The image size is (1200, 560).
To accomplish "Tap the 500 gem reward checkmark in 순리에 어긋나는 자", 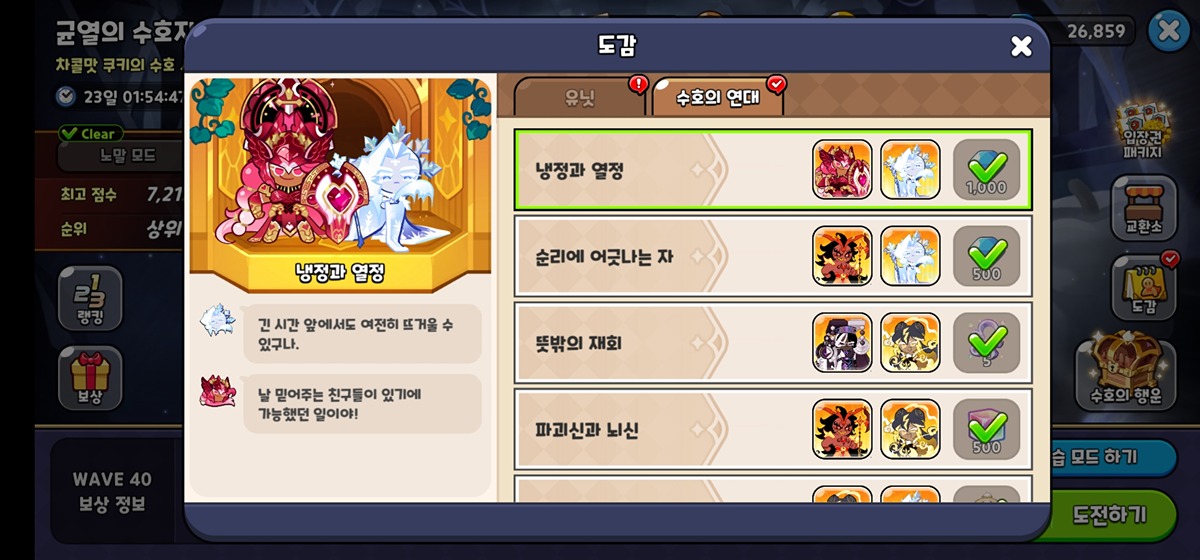I will 986,256.
